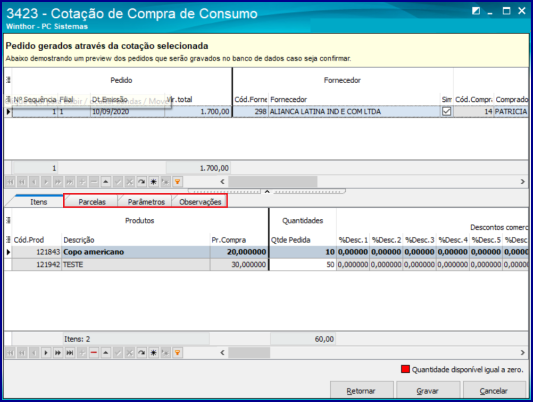Click the red legend swatch for zero quantity

tap(405, 369)
